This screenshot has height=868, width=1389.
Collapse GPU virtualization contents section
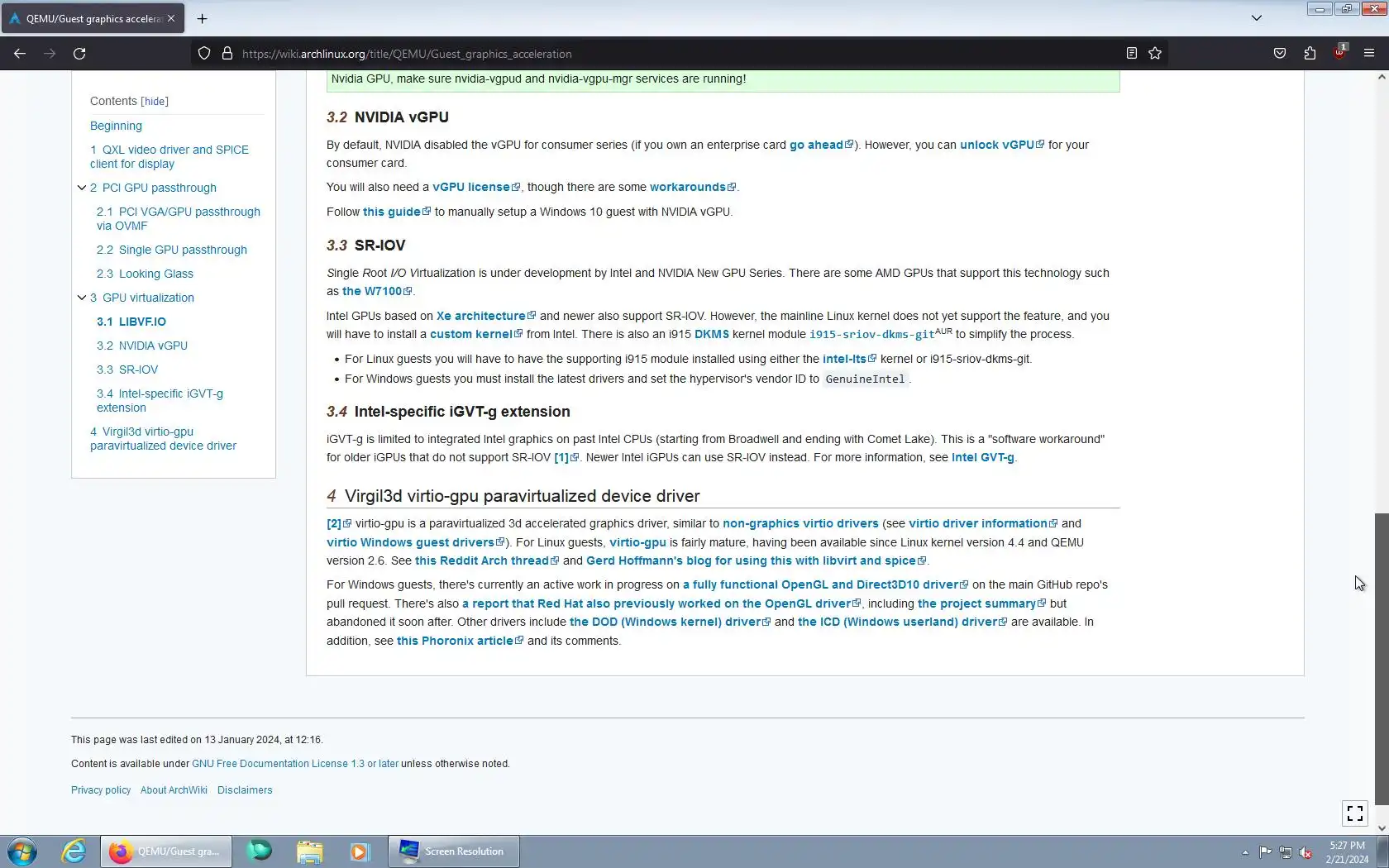click(81, 298)
